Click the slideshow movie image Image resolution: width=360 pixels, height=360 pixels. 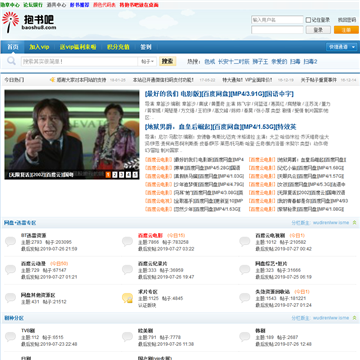tap(72, 135)
